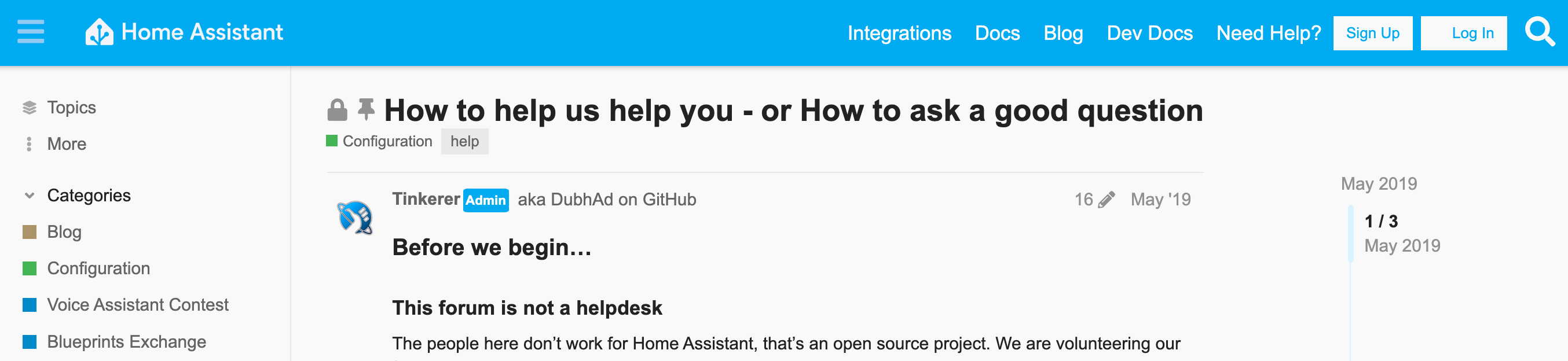Image resolution: width=1568 pixels, height=361 pixels.
Task: Click the pinned topic pin icon
Action: 366,109
